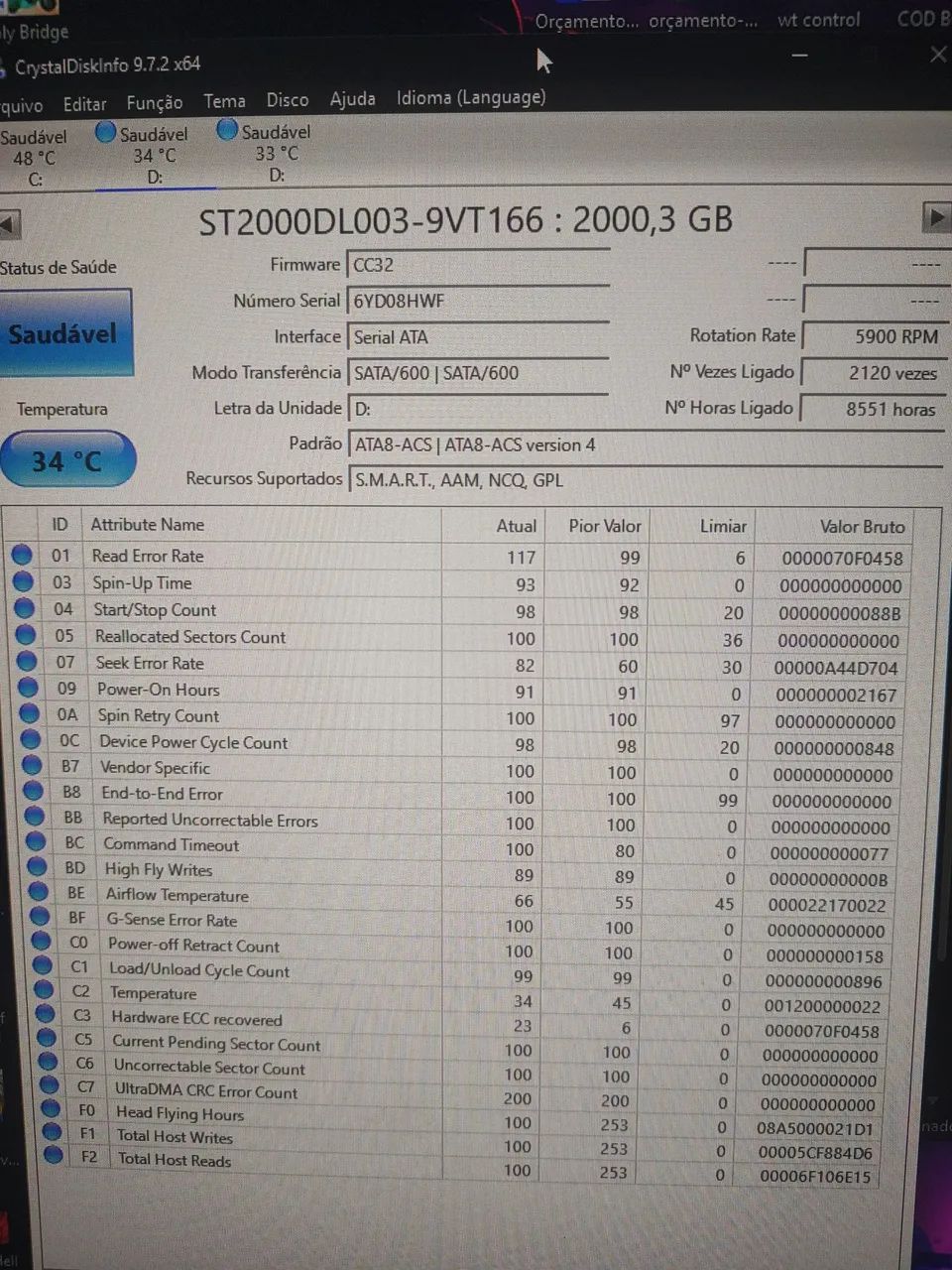Click status circle of Start/Stop Count
The height and width of the screenshot is (1270, 952).
25,609
